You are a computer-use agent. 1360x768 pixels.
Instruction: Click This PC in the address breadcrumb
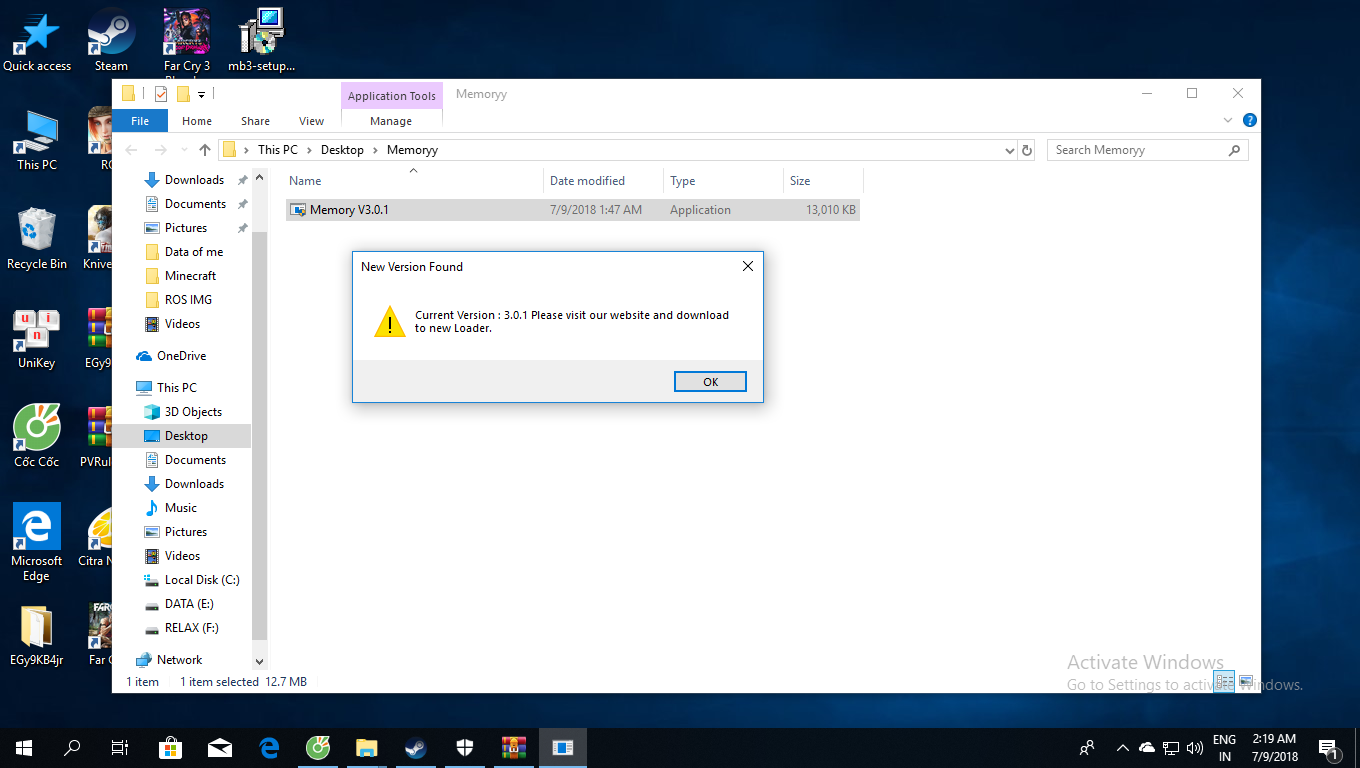(x=277, y=150)
